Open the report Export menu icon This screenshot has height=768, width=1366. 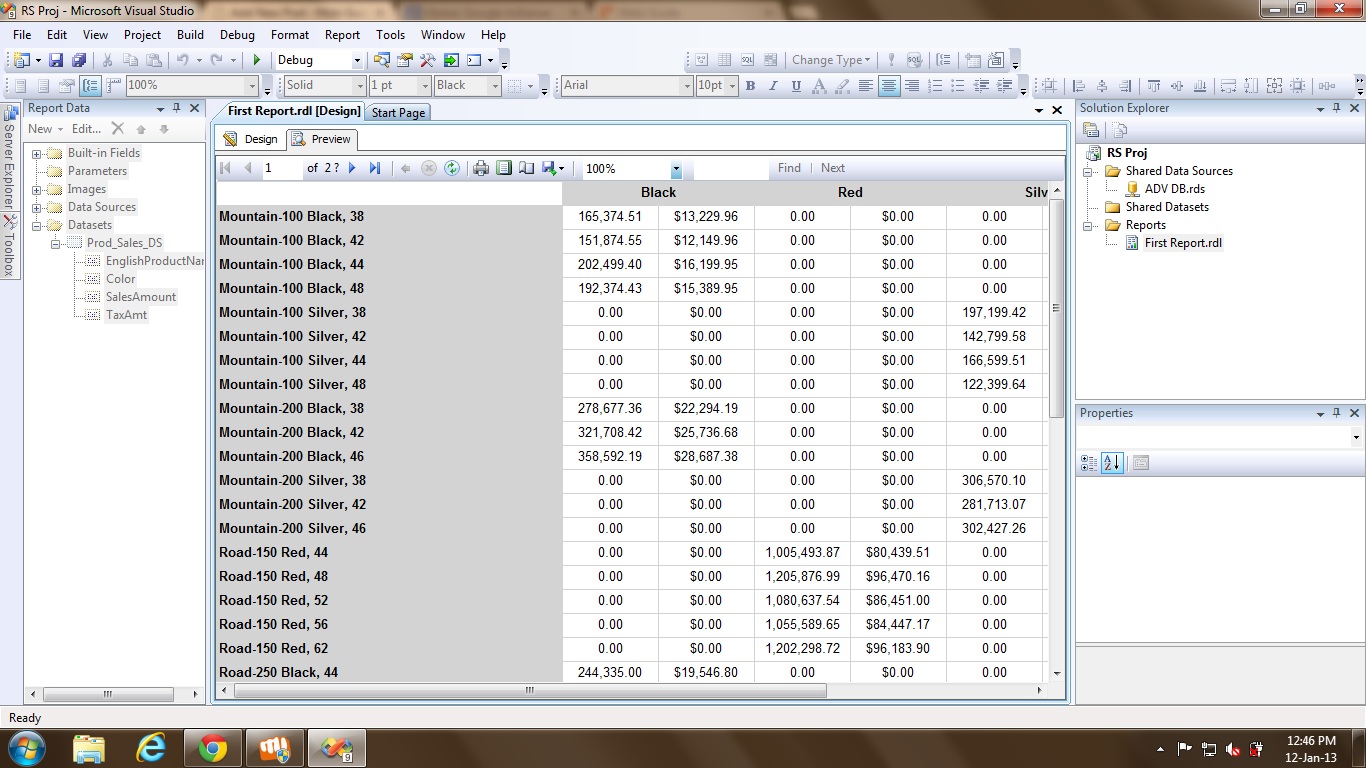[549, 168]
